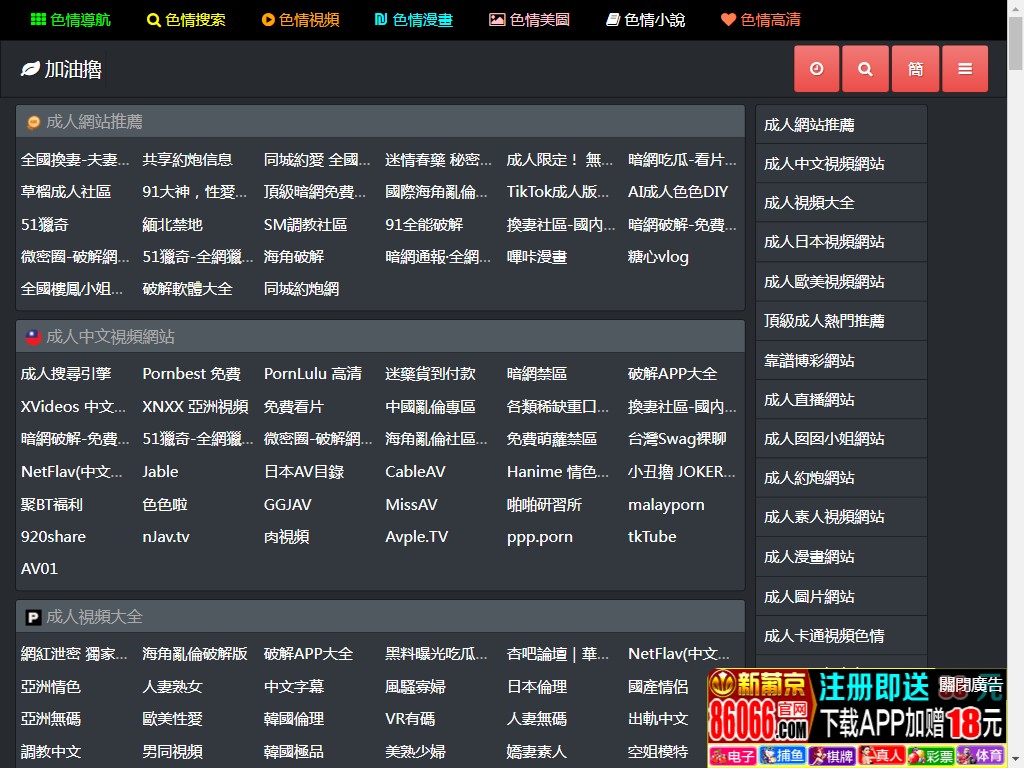Open the red hamburger menu button
The height and width of the screenshot is (768, 1024).
point(965,69)
